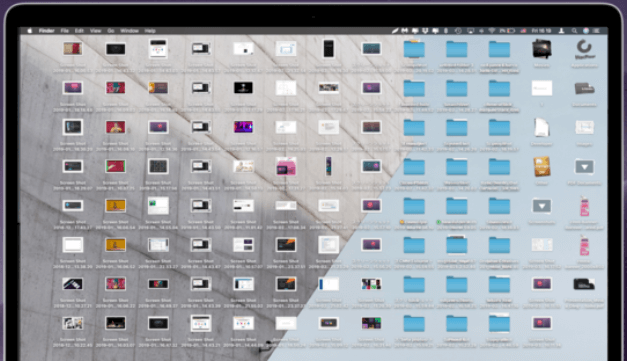The width and height of the screenshot is (627, 361).
Task: Click the Fri 16:10 menu bar clock
Action: click(541, 31)
